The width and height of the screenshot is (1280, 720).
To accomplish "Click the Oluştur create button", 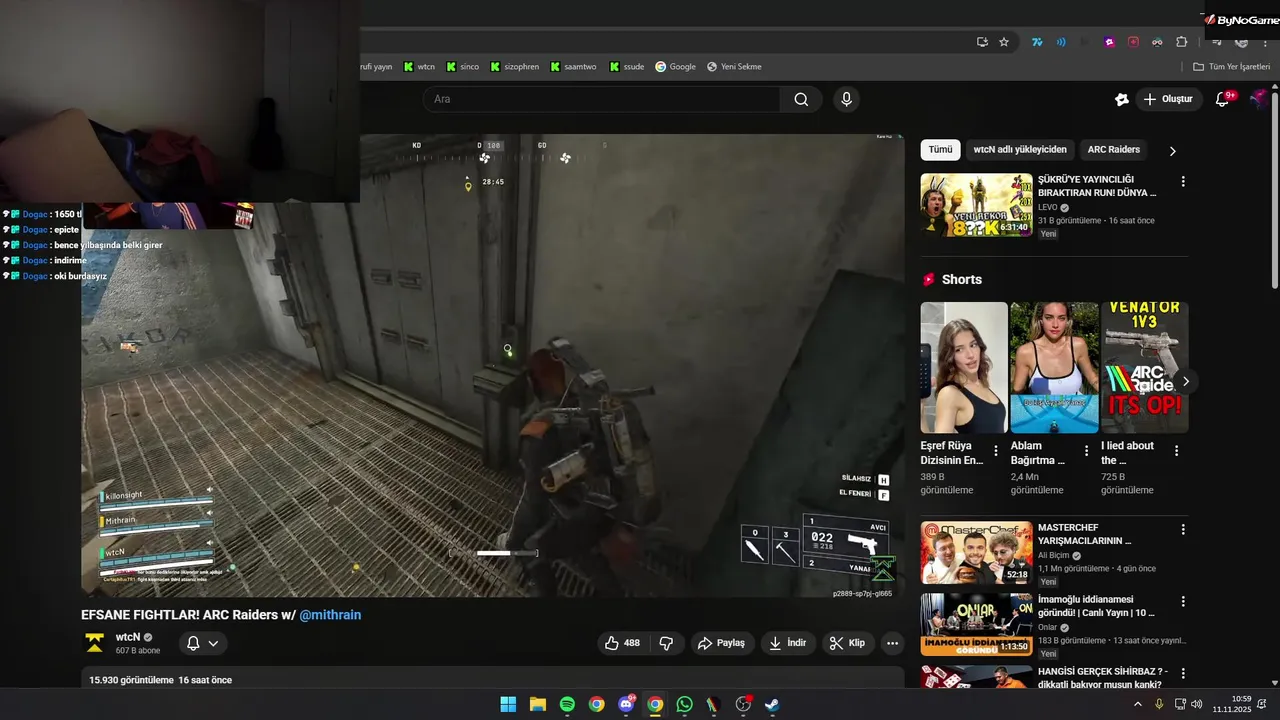I will click(1168, 99).
